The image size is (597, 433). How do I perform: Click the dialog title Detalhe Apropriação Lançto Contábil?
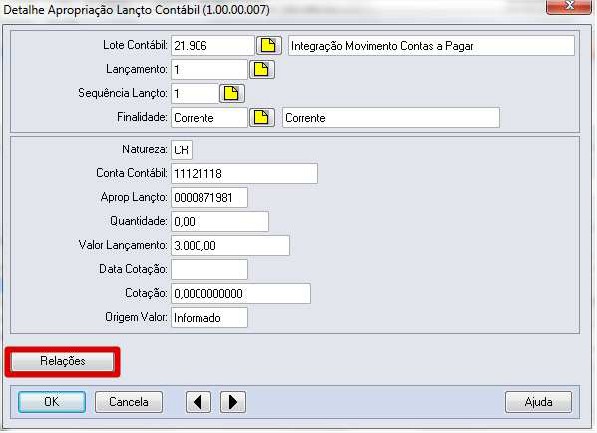[136, 9]
